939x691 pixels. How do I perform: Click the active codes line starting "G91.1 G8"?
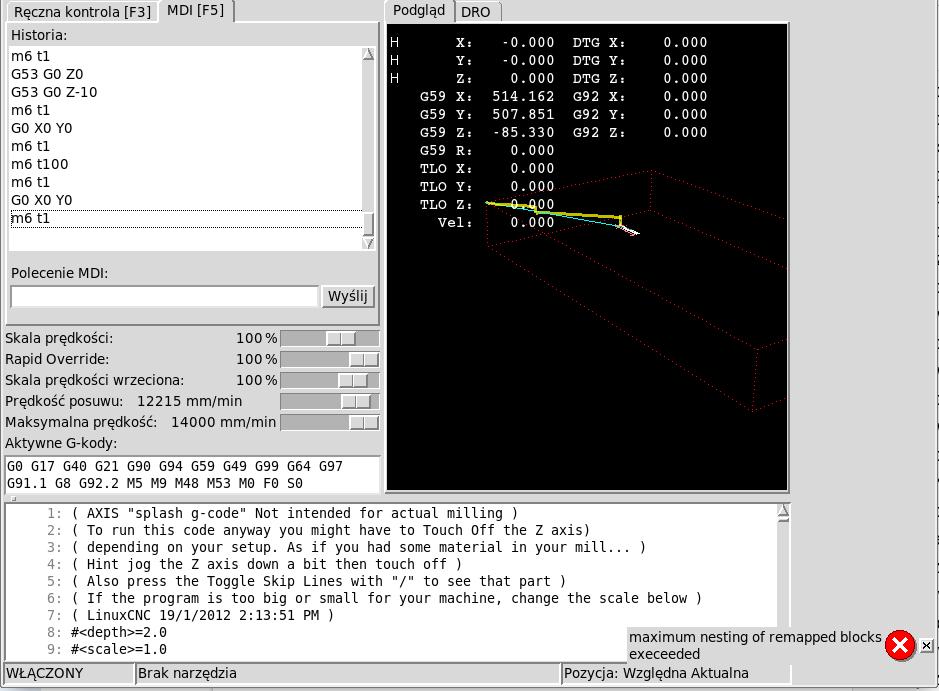[x=155, y=483]
